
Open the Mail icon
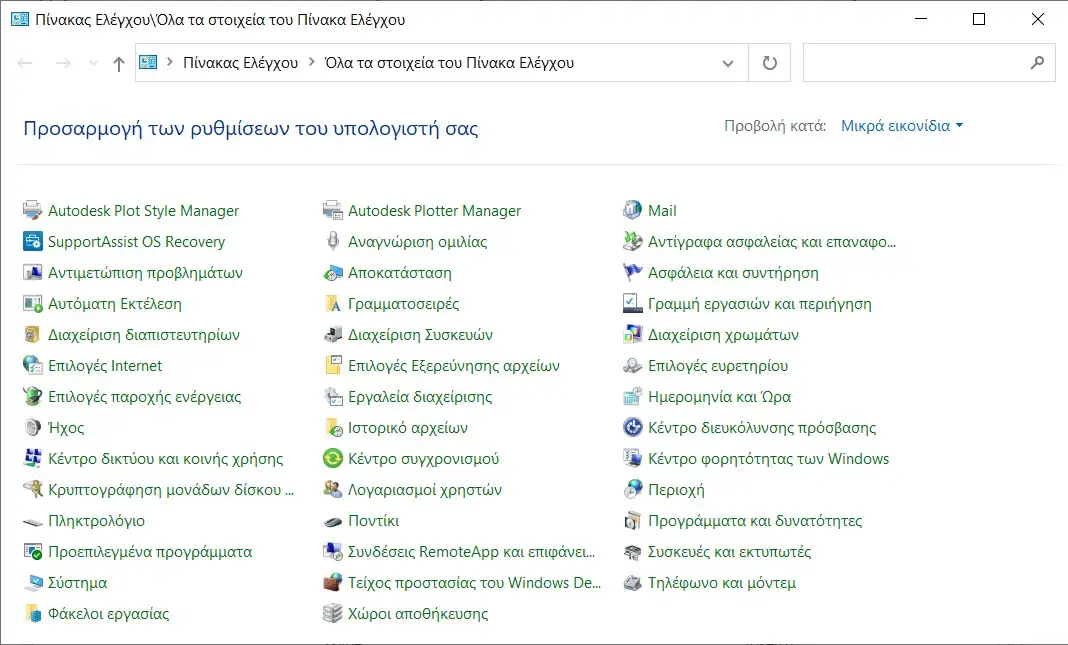pos(633,210)
